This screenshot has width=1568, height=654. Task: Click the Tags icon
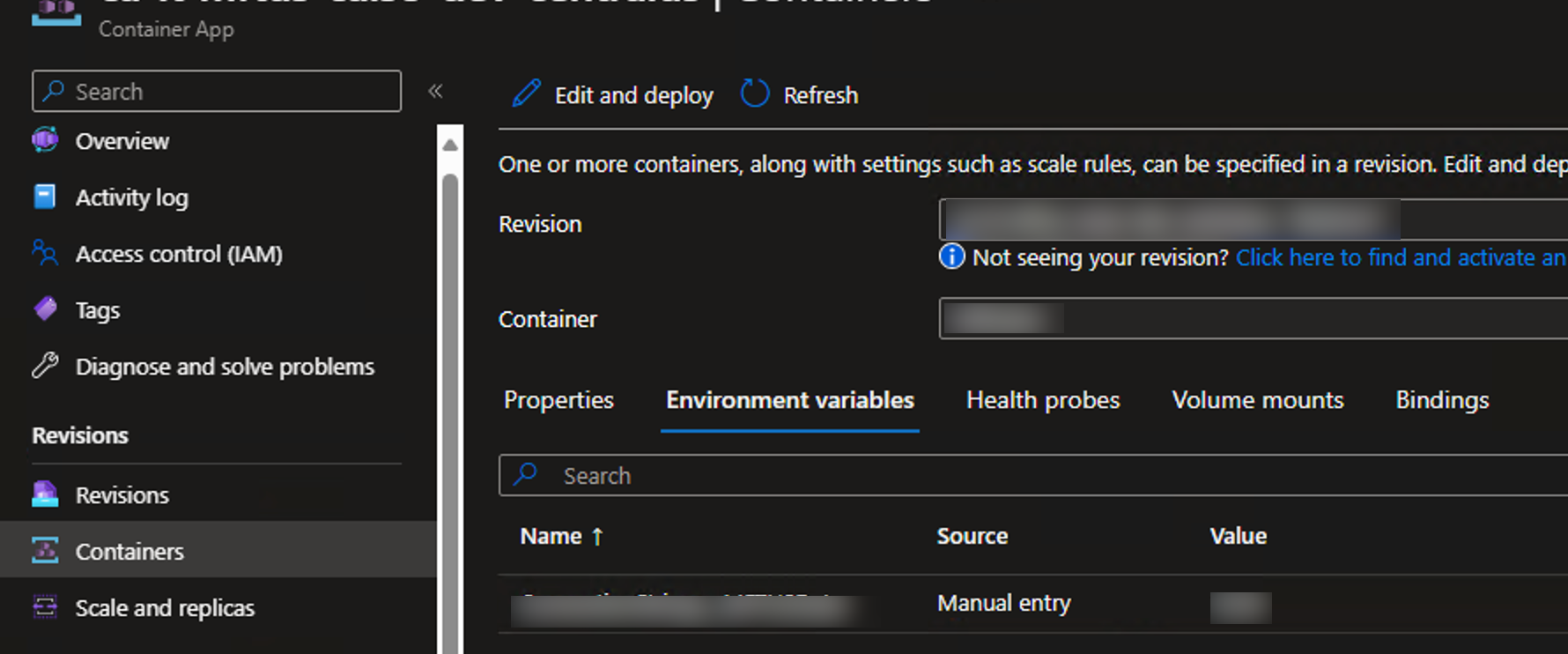coord(45,309)
